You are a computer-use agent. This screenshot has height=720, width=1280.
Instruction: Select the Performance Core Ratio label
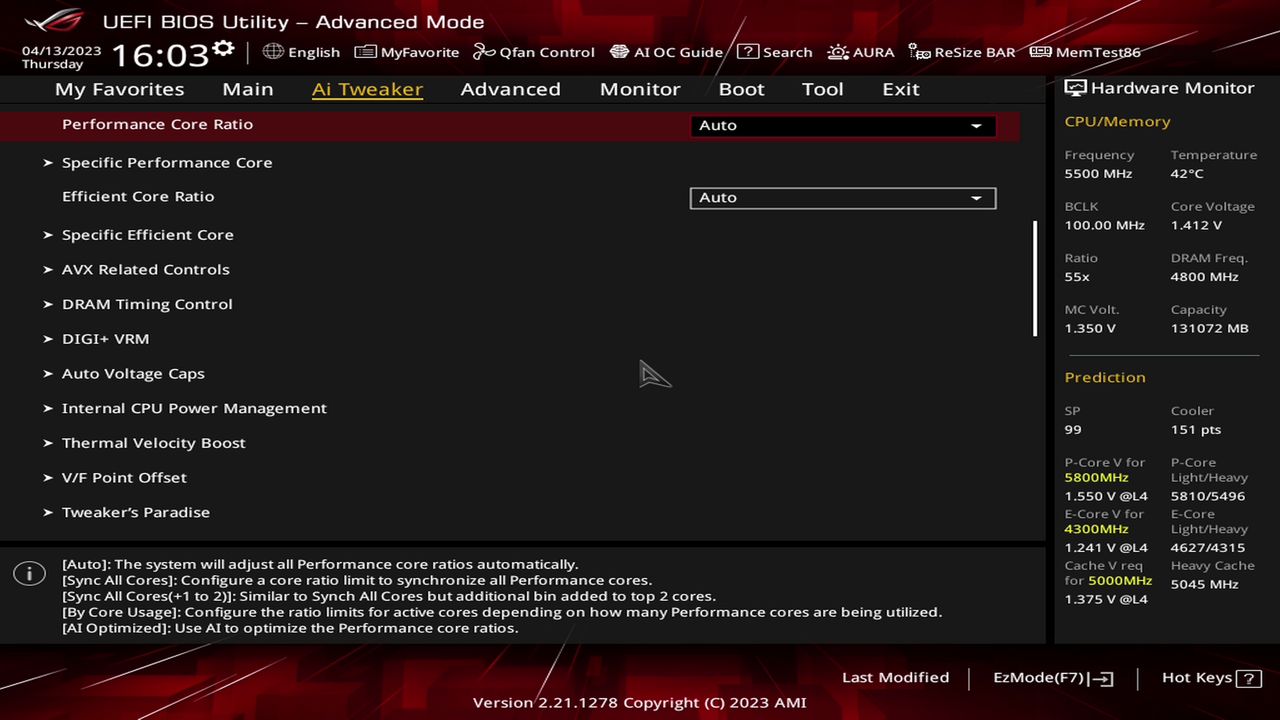[x=157, y=124]
